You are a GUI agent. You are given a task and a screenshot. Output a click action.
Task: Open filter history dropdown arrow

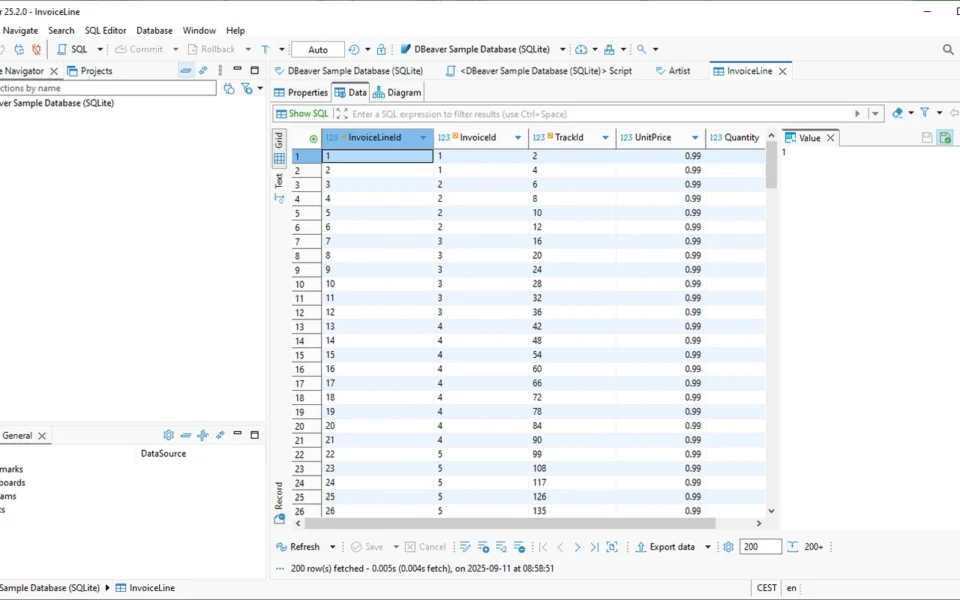click(876, 114)
